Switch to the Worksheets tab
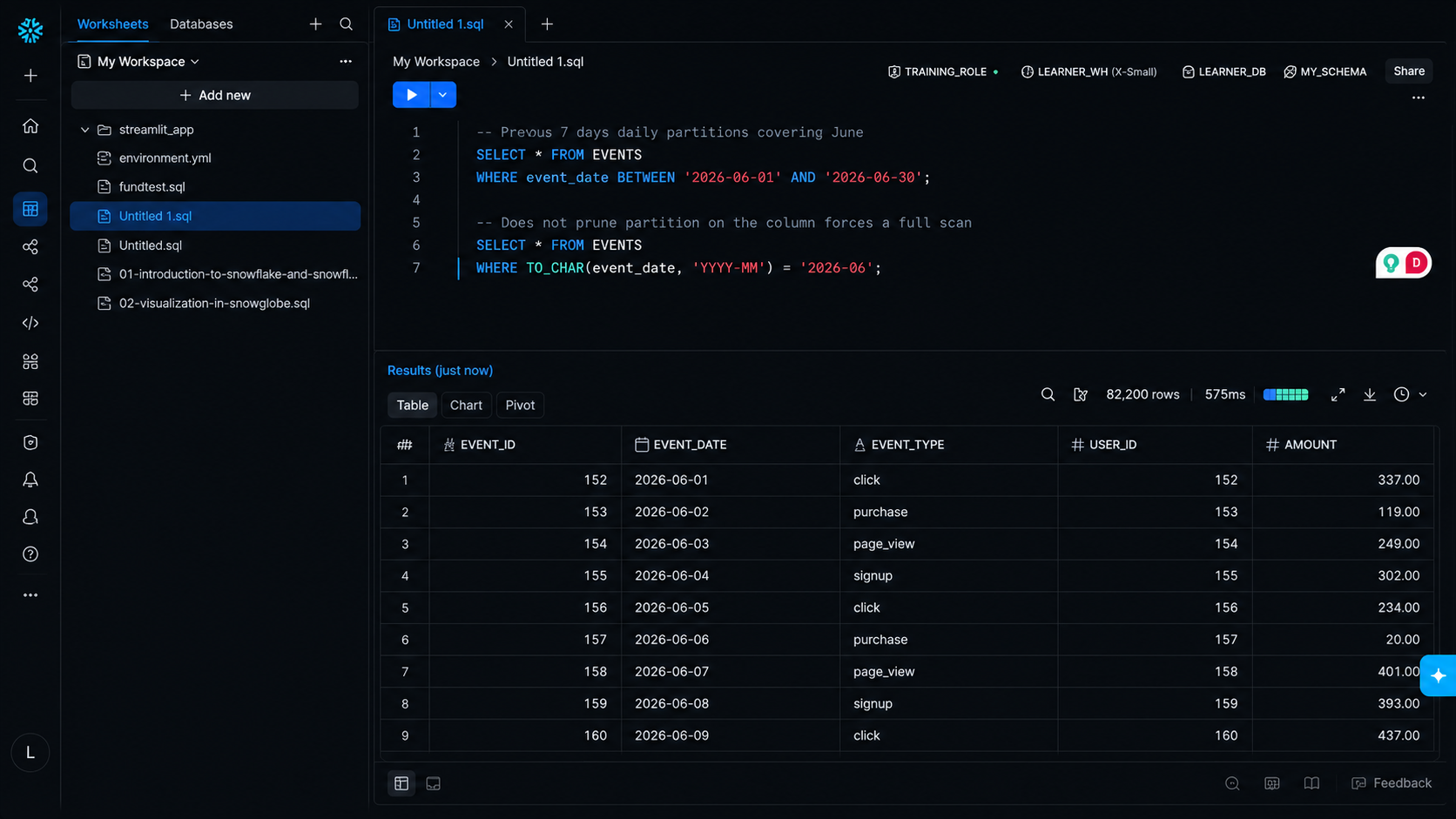The height and width of the screenshot is (819, 1456). tap(112, 24)
